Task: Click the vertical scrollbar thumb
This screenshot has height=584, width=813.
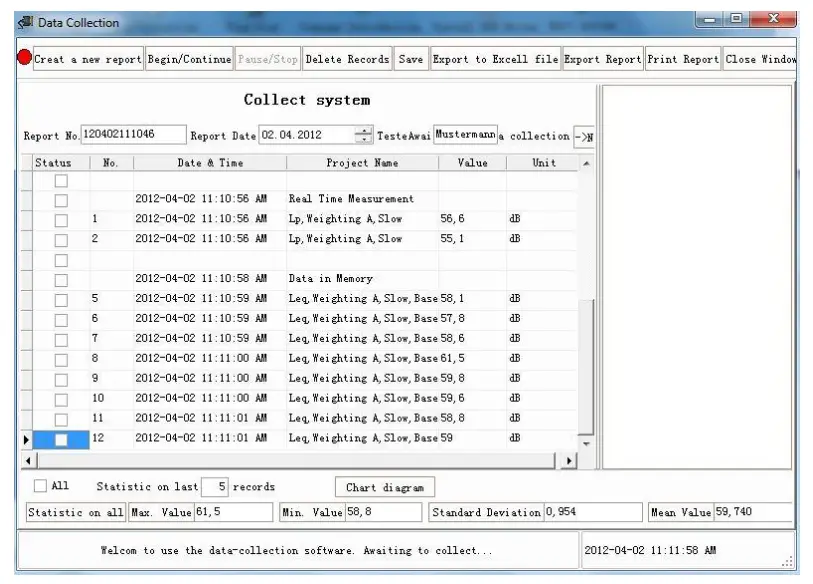Action: coord(586,367)
